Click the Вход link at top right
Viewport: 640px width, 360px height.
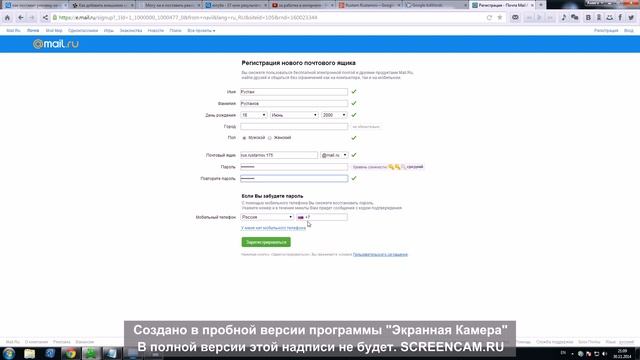[x=629, y=31]
